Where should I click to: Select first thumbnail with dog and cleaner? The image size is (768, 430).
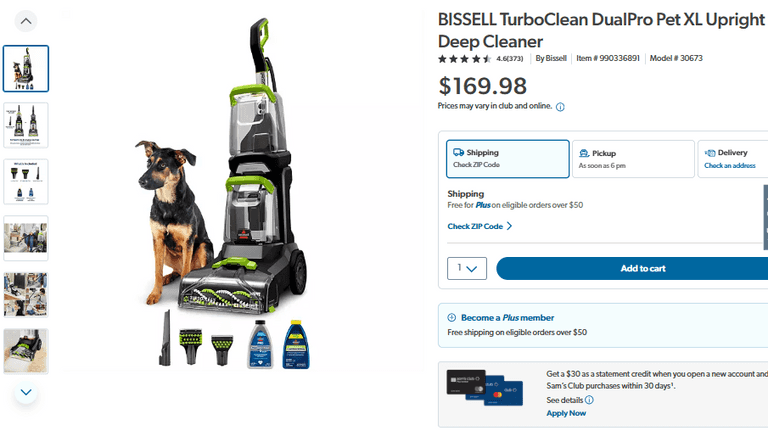coord(26,69)
